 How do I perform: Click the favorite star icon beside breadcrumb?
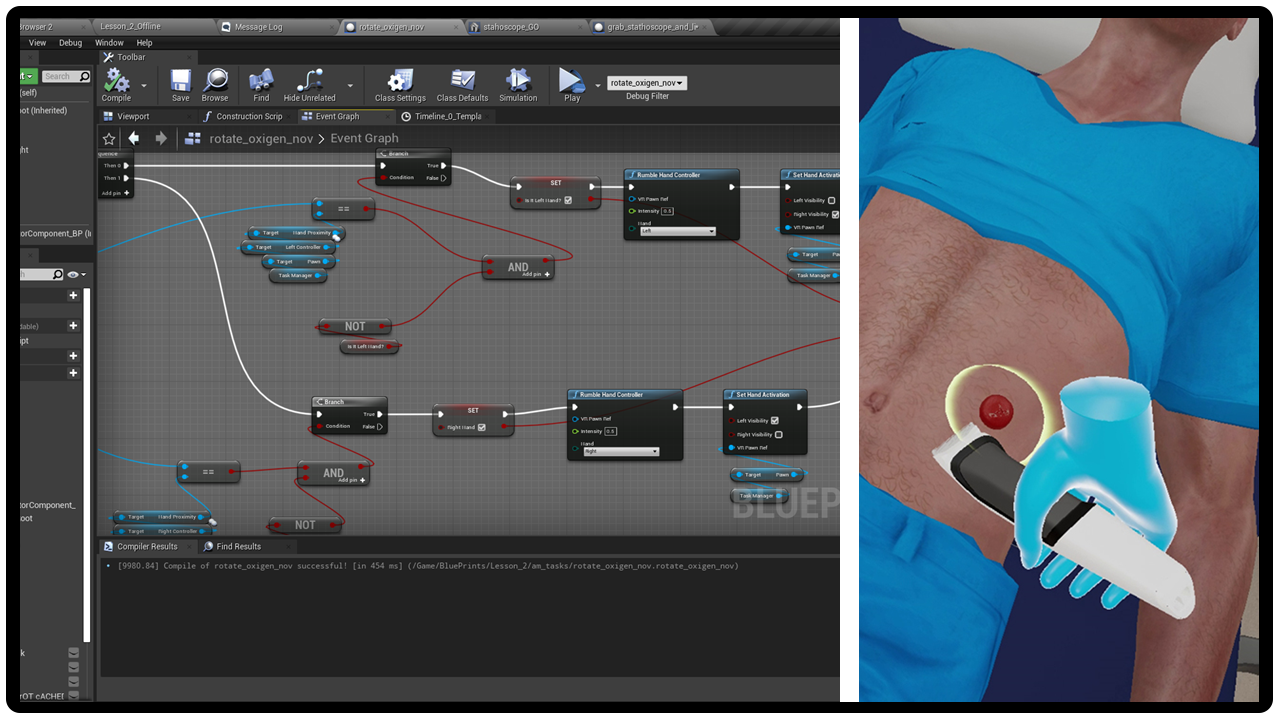click(x=109, y=138)
